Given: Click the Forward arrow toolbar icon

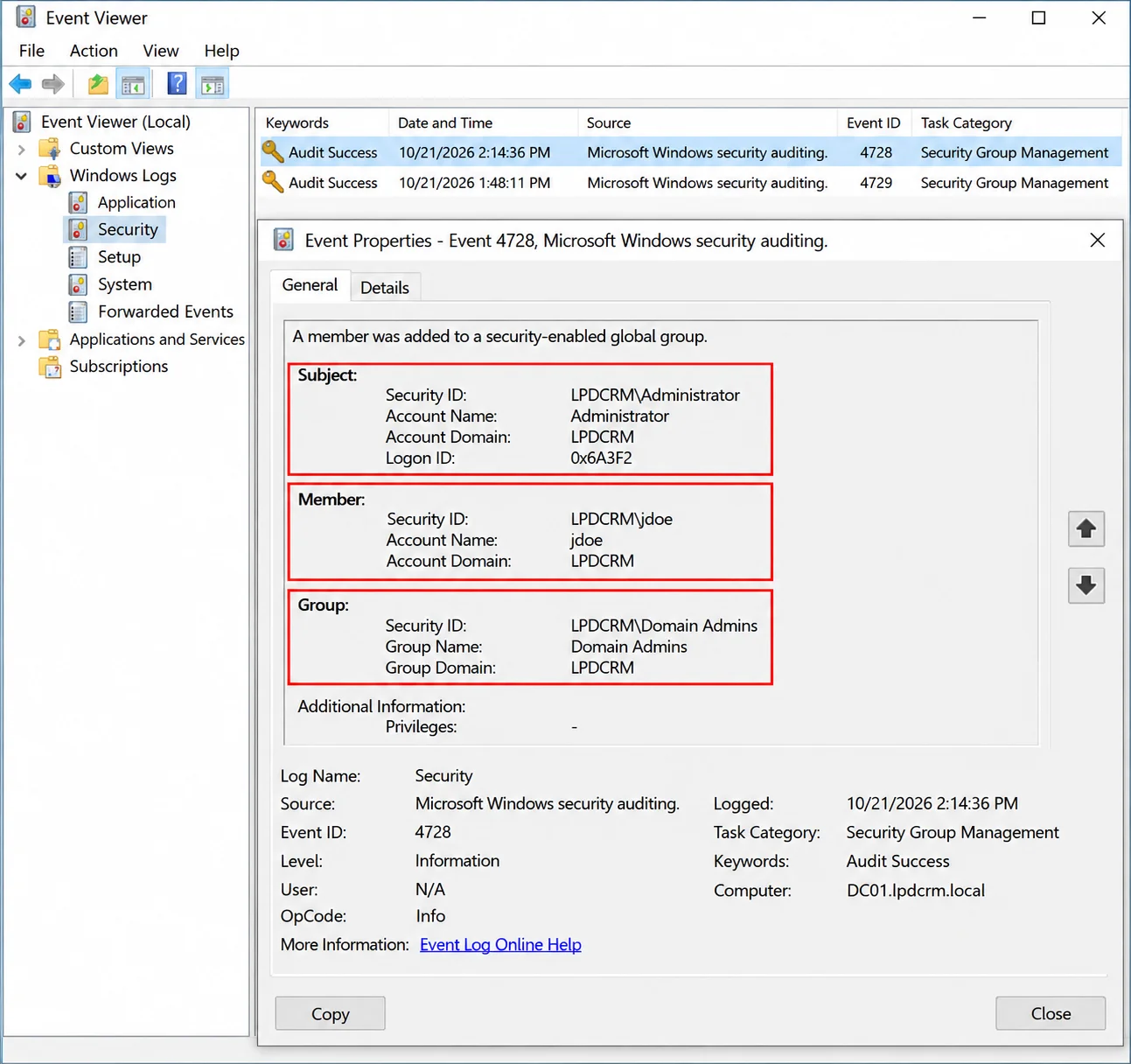Looking at the screenshot, I should coord(53,84).
